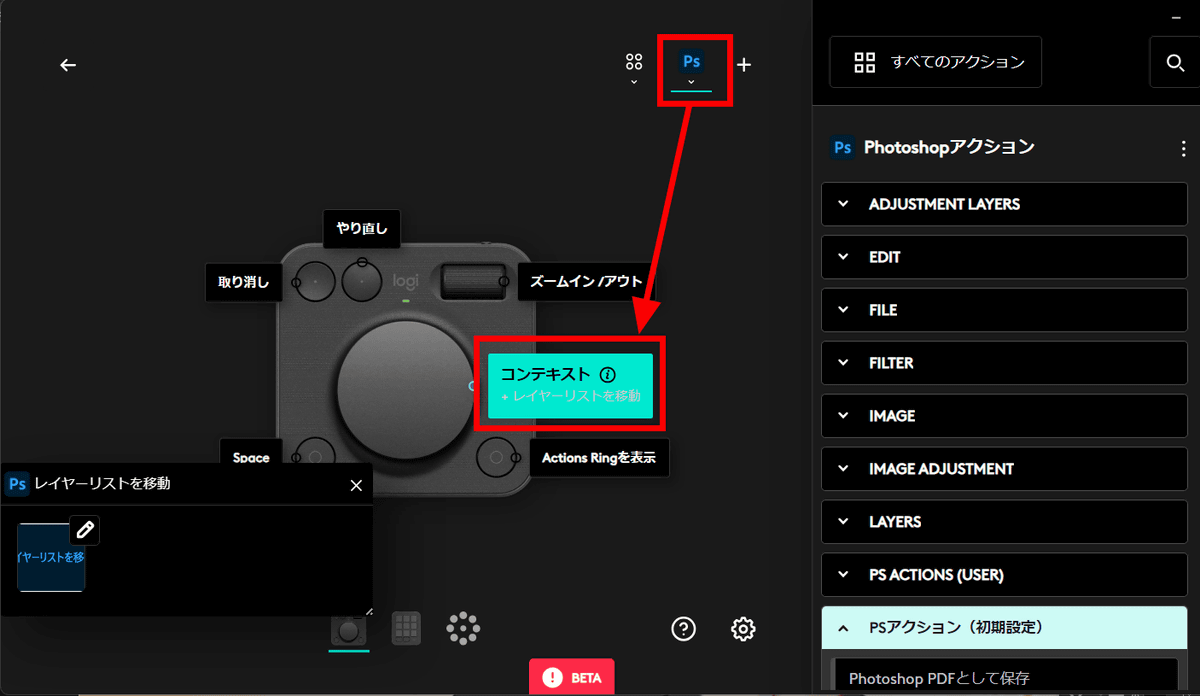Open search with the magnifier icon

pos(1175,61)
